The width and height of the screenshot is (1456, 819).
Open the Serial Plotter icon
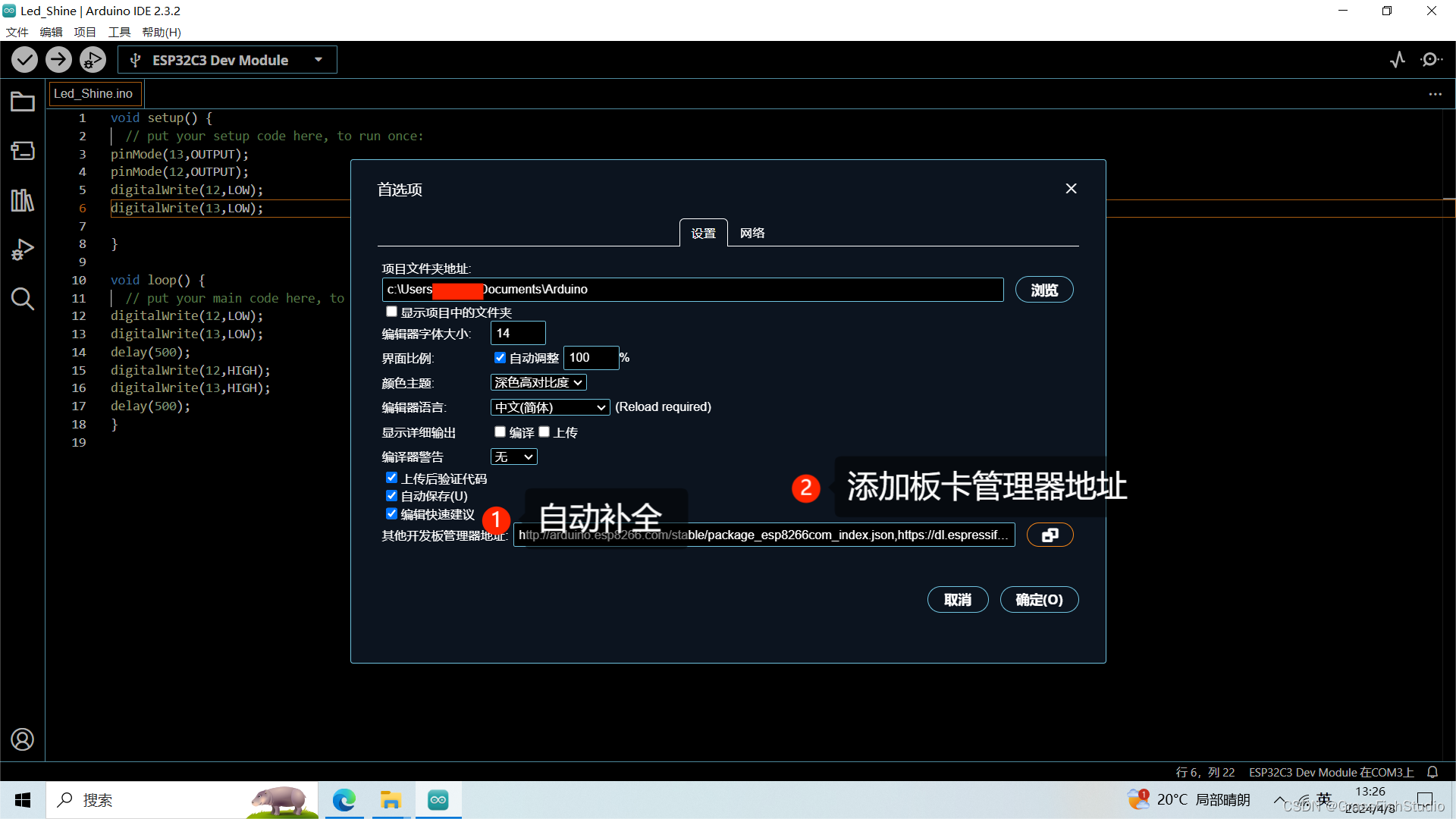tap(1398, 59)
